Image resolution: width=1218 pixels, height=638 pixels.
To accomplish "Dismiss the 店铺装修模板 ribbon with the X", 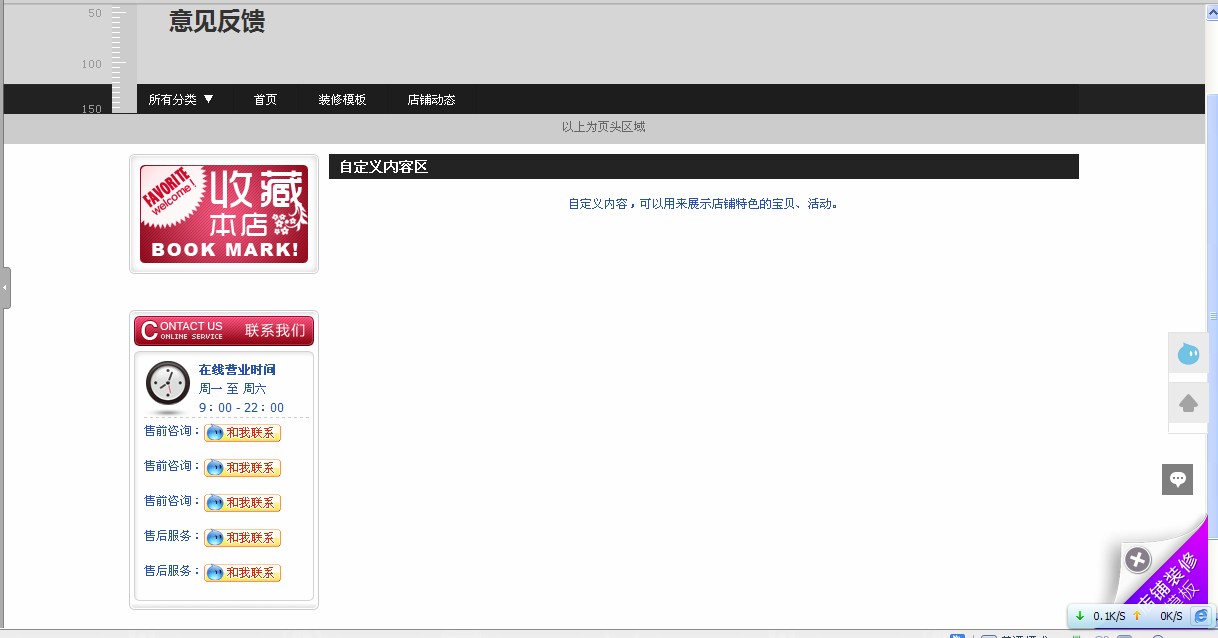I will click(1136, 560).
